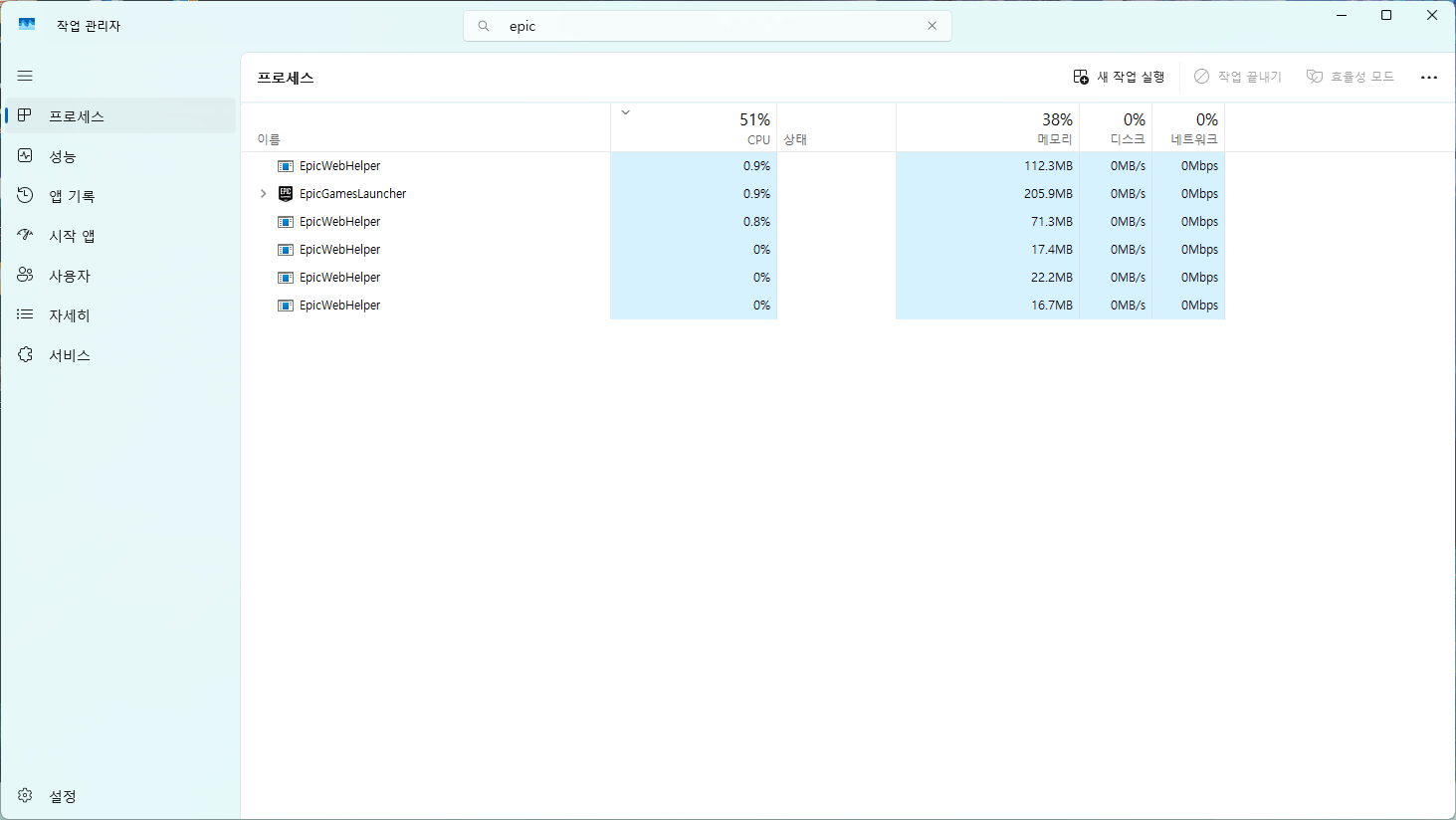Select the EpicGamesLauncher process row

(732, 194)
